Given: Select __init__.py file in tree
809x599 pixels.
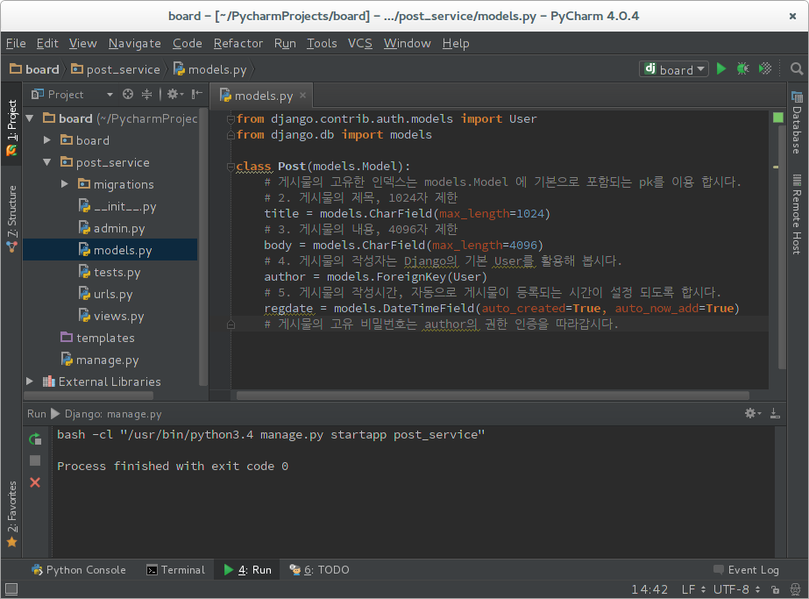Looking at the screenshot, I should [x=117, y=206].
